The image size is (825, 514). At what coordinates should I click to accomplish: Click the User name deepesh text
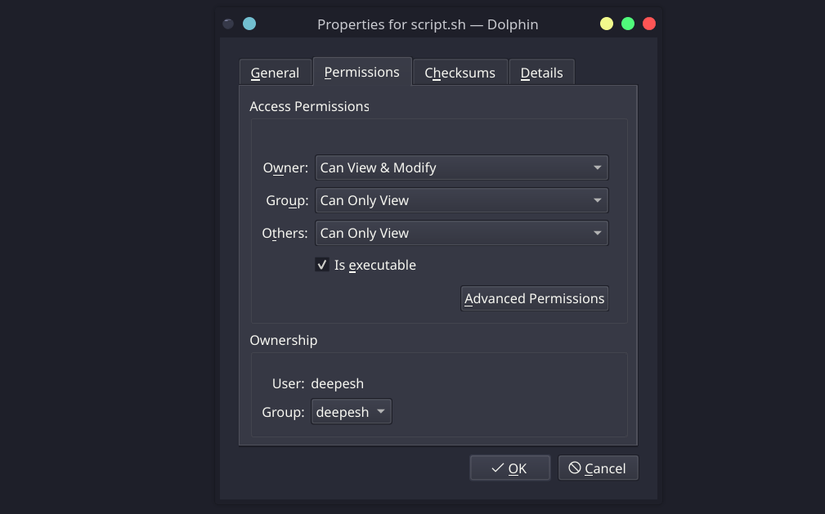(337, 383)
